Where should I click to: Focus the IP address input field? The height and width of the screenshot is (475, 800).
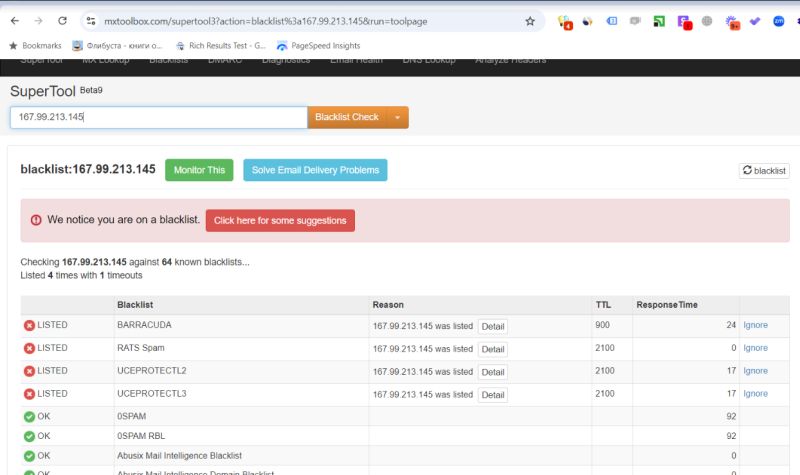coord(159,117)
